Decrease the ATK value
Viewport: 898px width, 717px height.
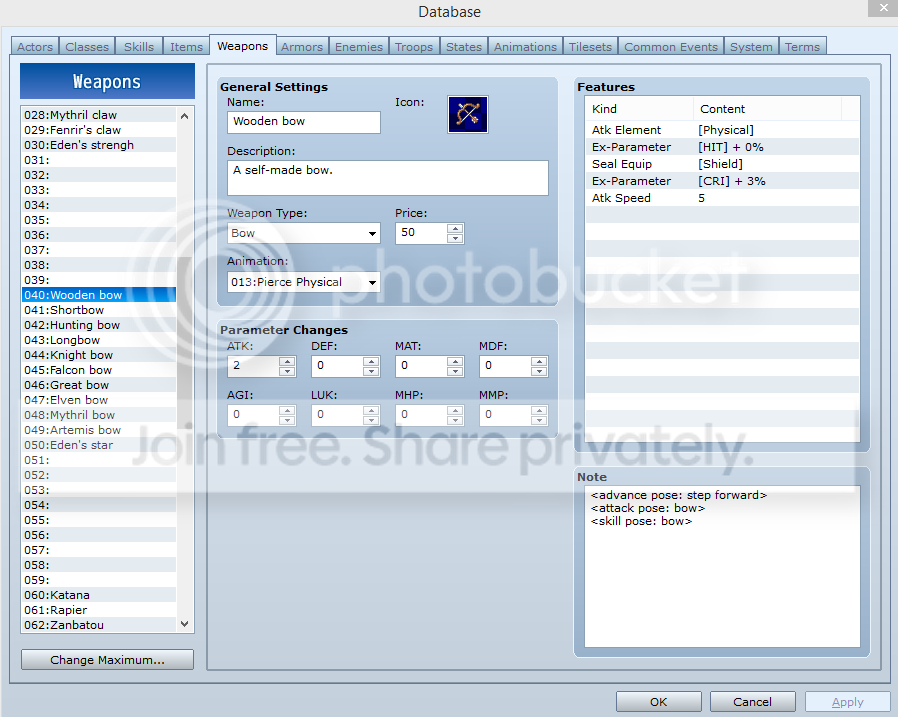click(287, 371)
